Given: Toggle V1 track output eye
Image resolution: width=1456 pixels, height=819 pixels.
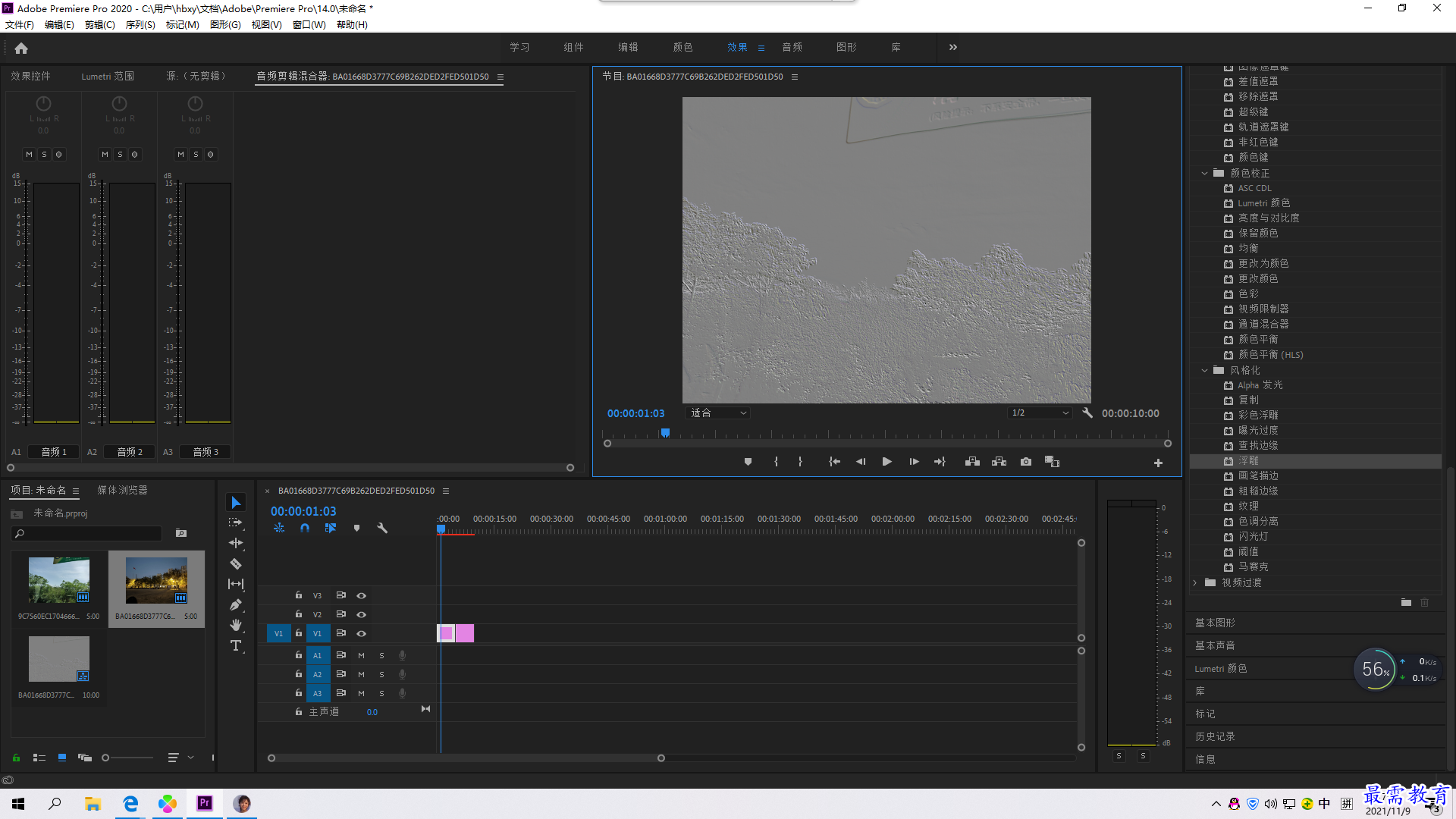Looking at the screenshot, I should click(x=362, y=634).
